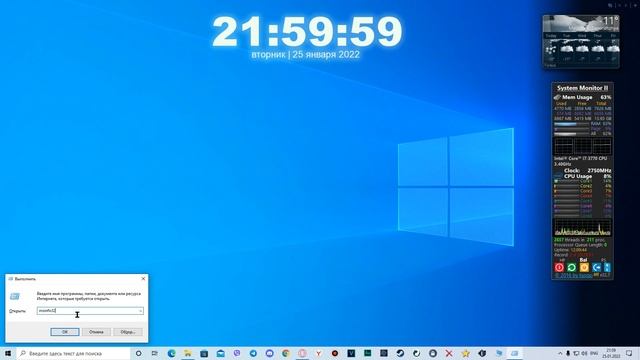Click the CPU usage history graph
Screen dimensions: 640x360
pyautogui.click(x=582, y=227)
